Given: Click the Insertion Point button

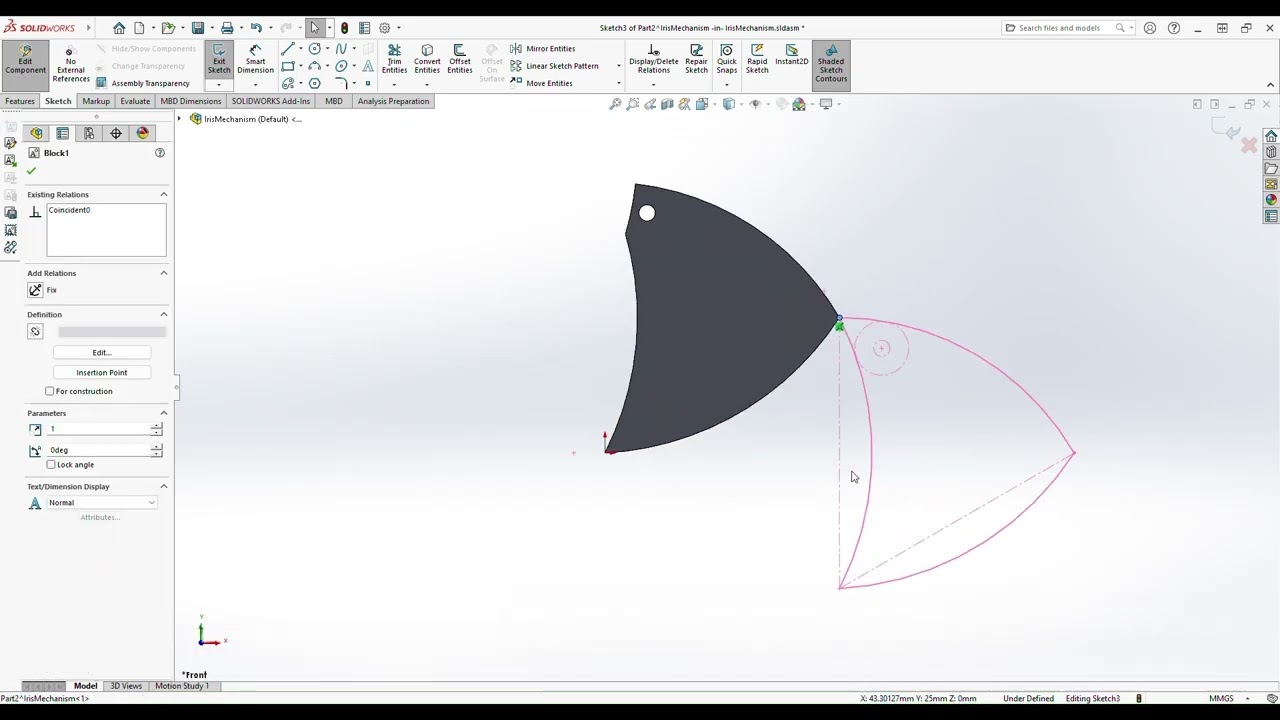Looking at the screenshot, I should click(x=101, y=372).
